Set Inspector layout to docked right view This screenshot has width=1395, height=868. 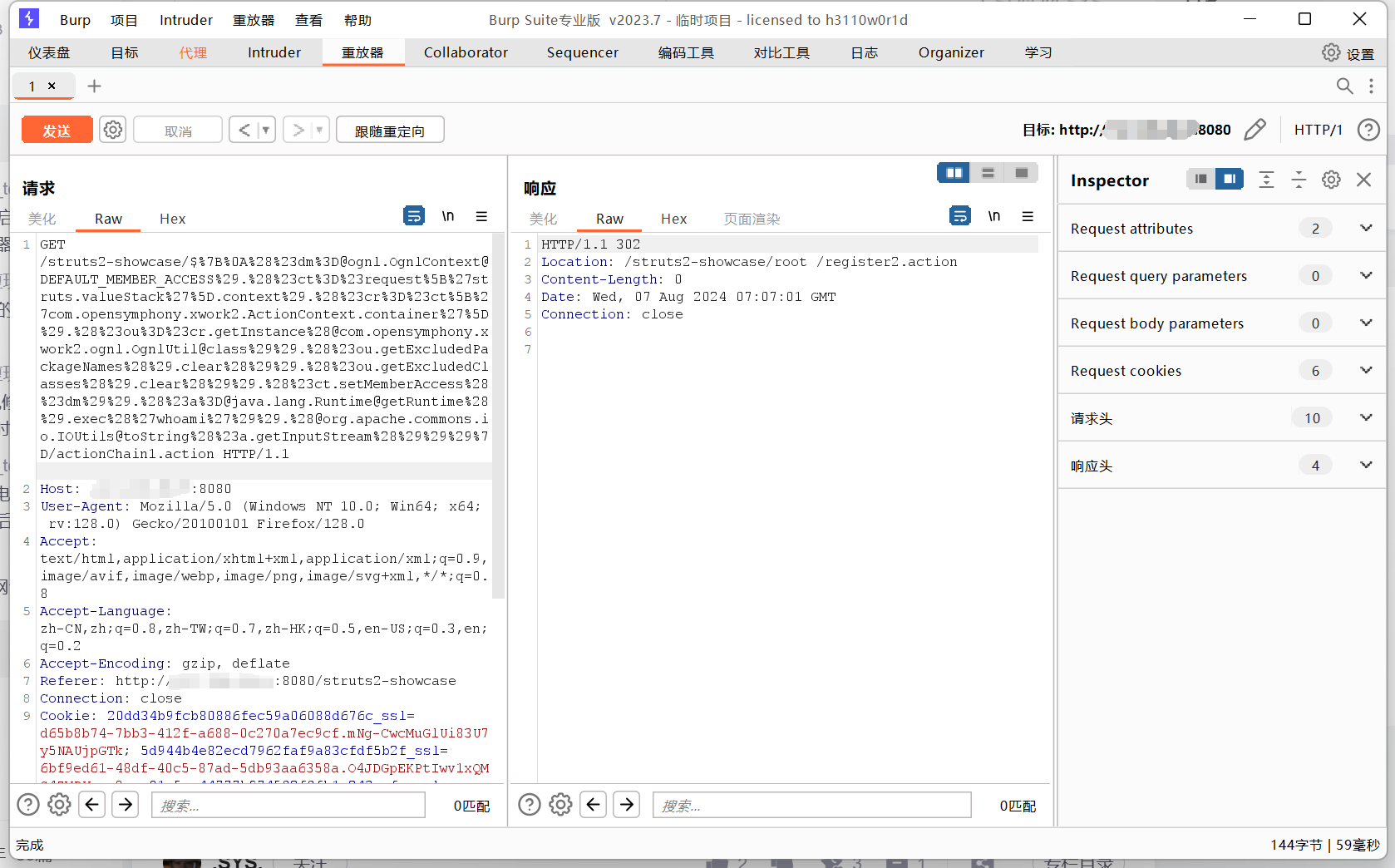(1229, 179)
